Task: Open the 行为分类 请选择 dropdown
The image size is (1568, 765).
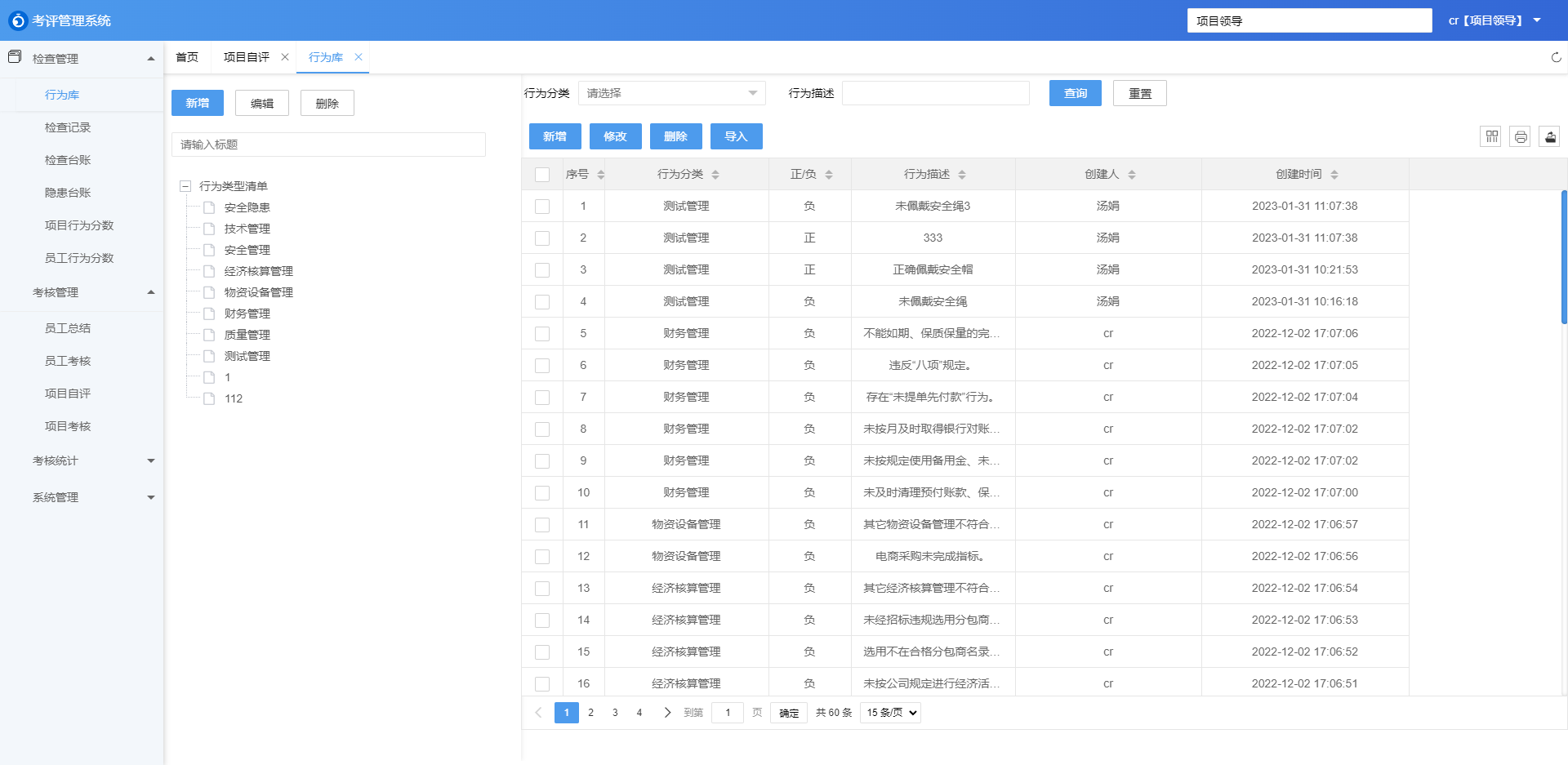Action: (671, 93)
